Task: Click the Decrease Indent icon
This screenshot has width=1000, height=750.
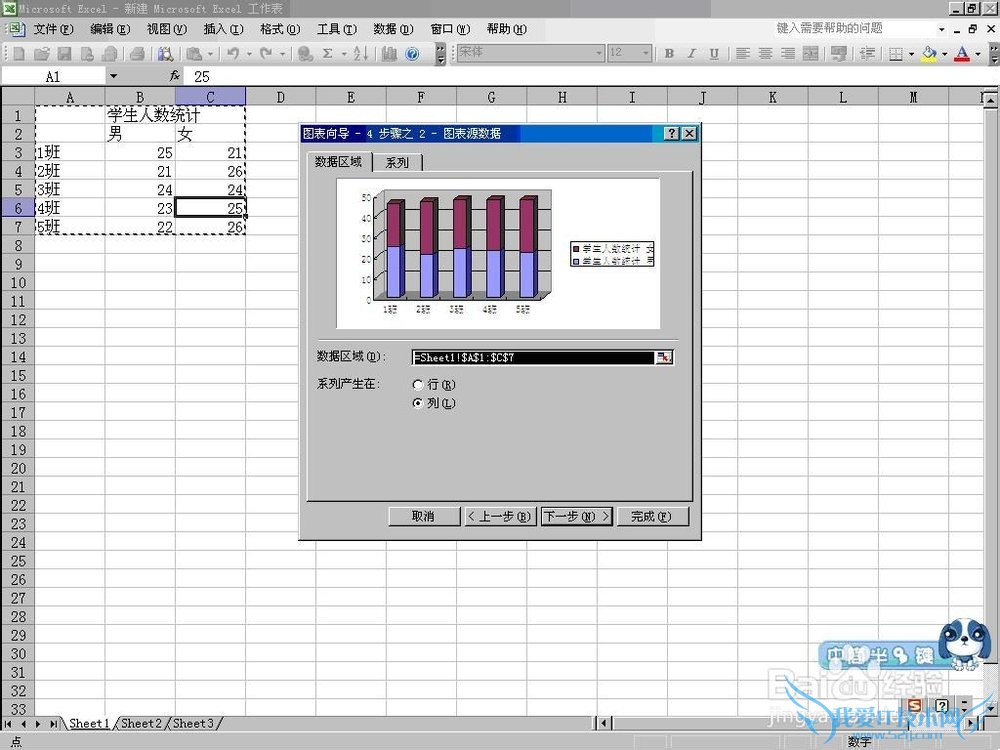Action: click(867, 54)
